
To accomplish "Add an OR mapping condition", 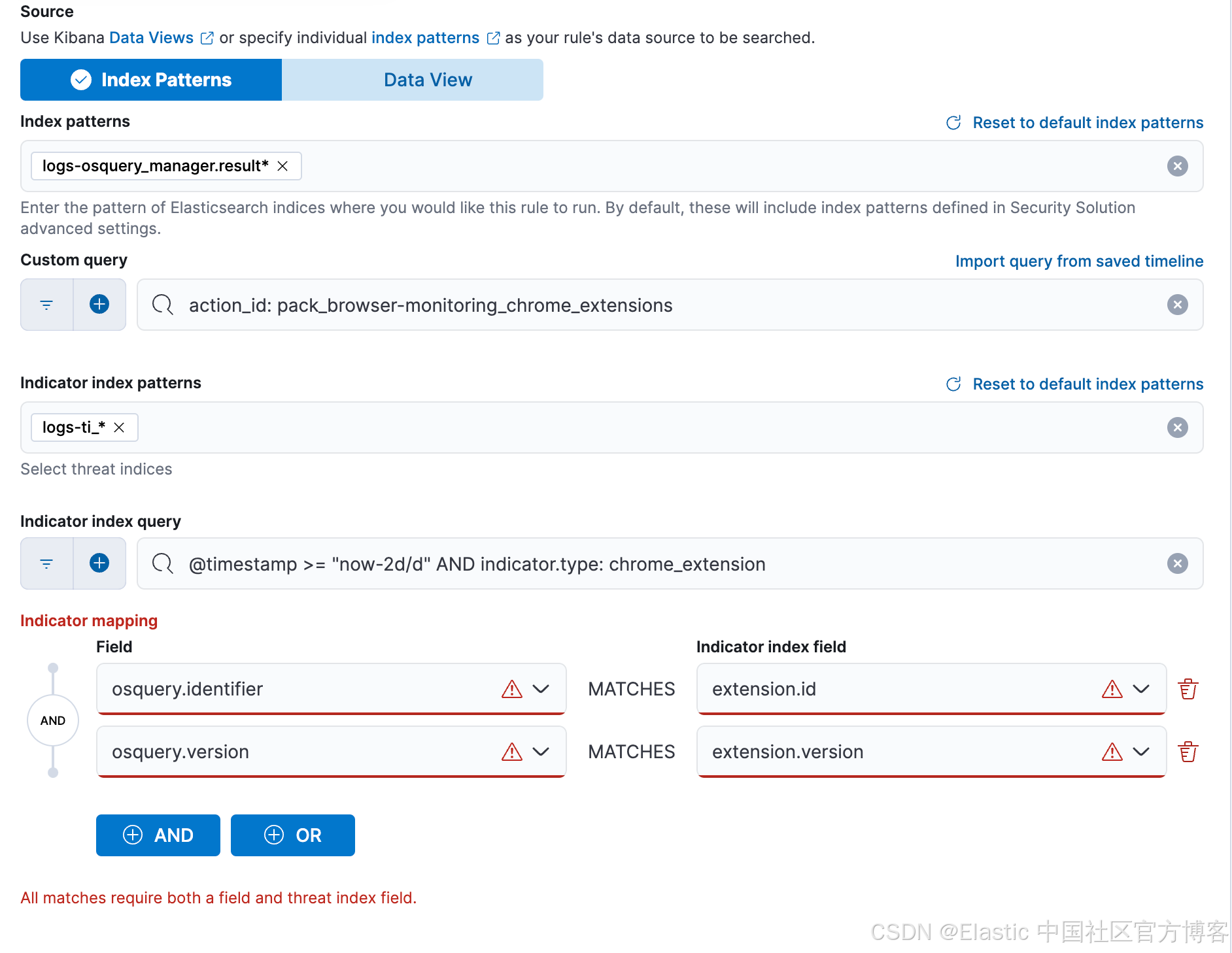I will [293, 835].
